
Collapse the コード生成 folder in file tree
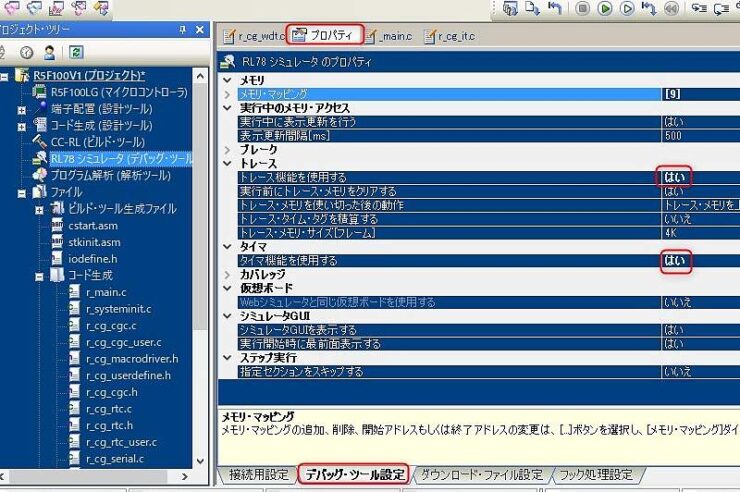point(40,275)
